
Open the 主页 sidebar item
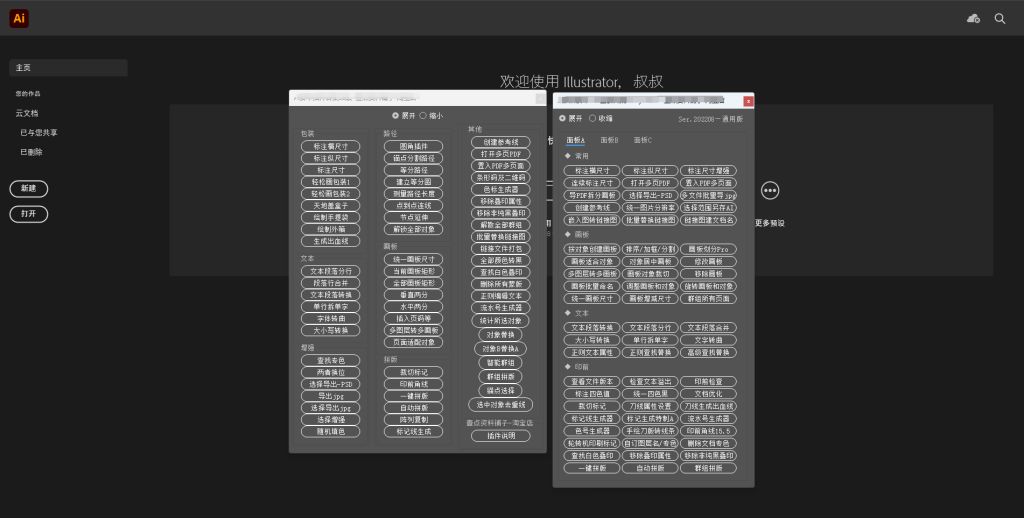point(68,68)
